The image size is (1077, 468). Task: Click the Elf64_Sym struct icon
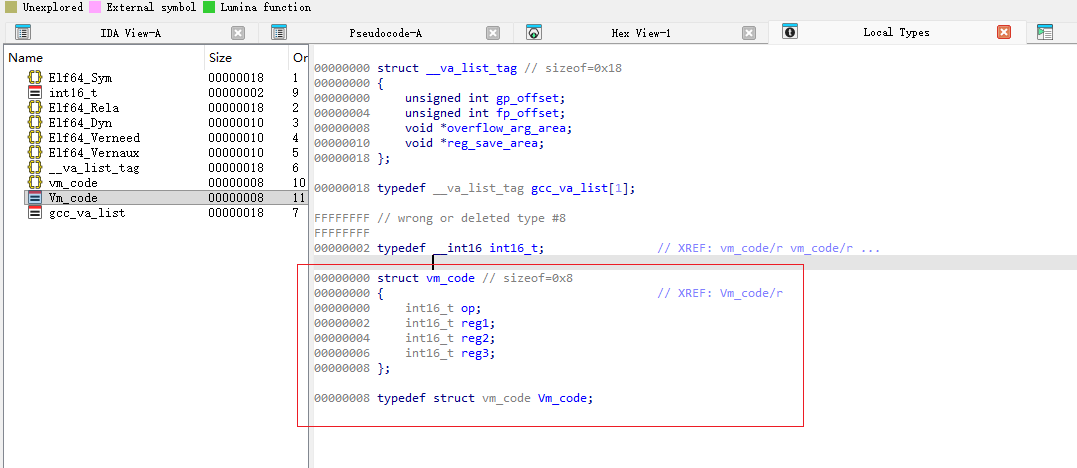pyautogui.click(x=34, y=78)
